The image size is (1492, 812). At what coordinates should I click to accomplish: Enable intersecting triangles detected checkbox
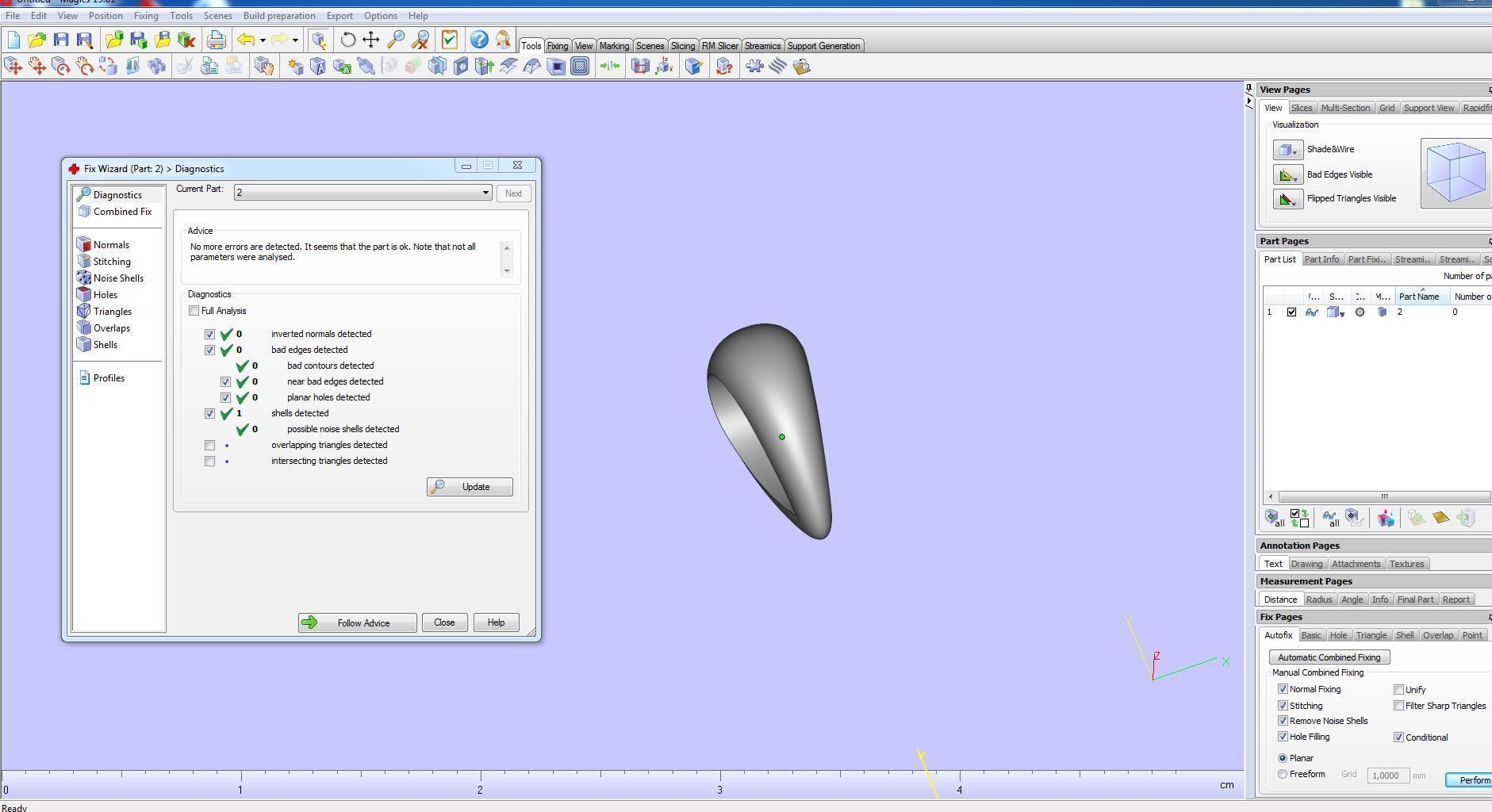pyautogui.click(x=209, y=461)
